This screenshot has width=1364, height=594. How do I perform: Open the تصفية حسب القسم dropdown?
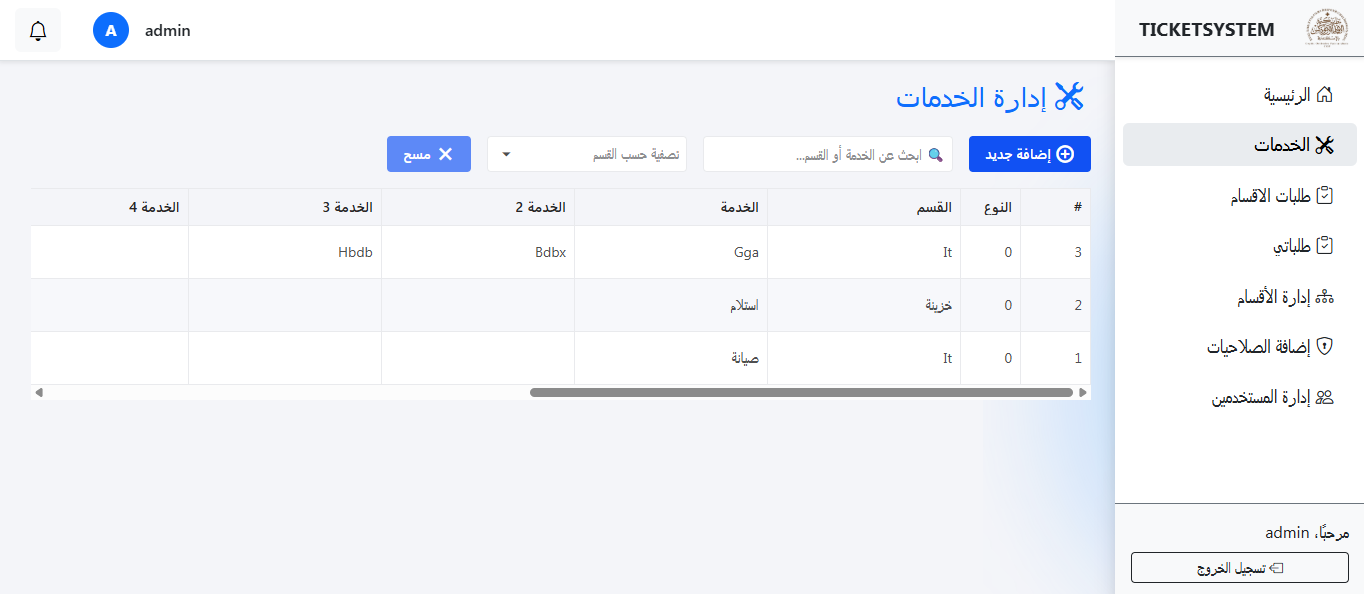[587, 154]
